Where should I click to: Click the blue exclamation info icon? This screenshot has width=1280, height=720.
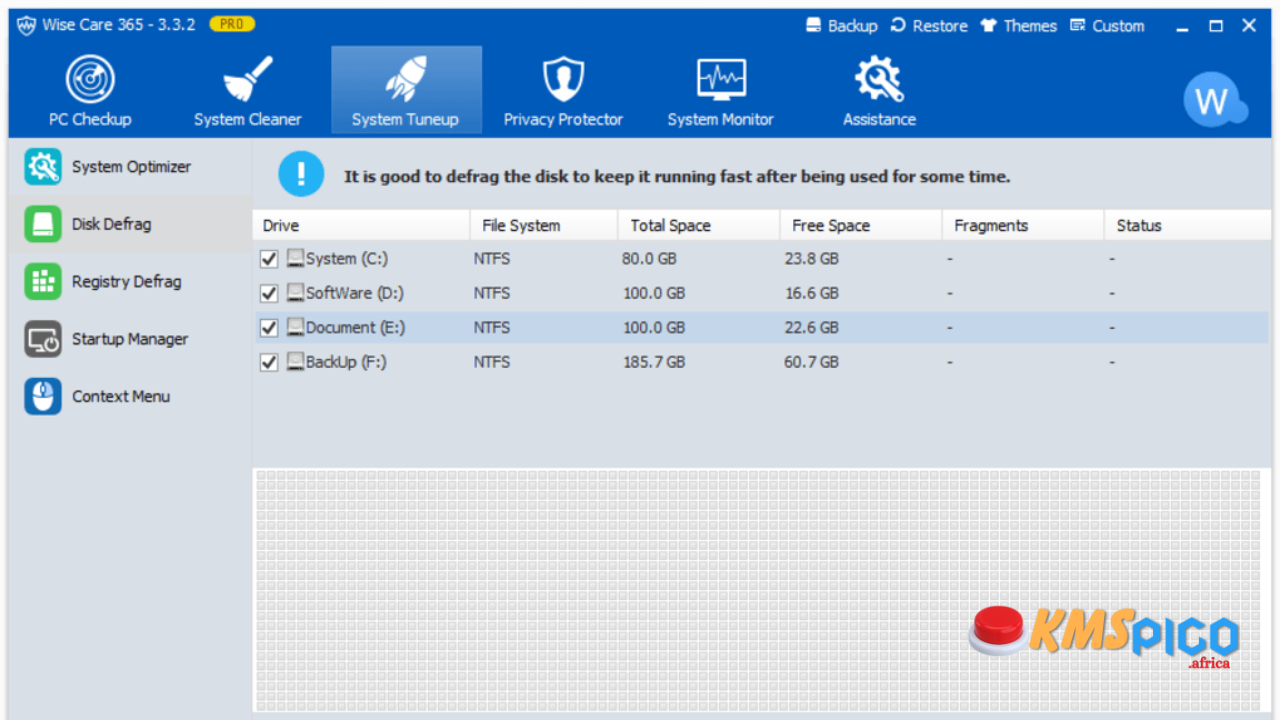(301, 175)
